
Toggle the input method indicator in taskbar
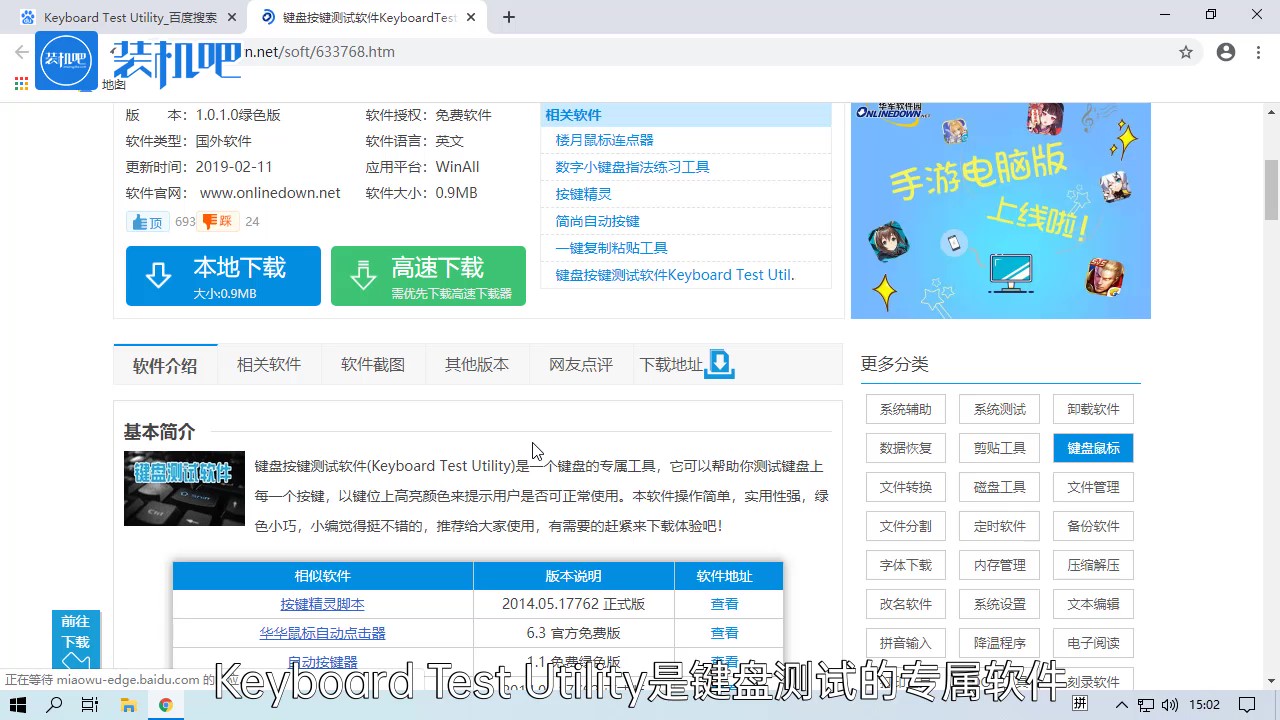point(1079,704)
